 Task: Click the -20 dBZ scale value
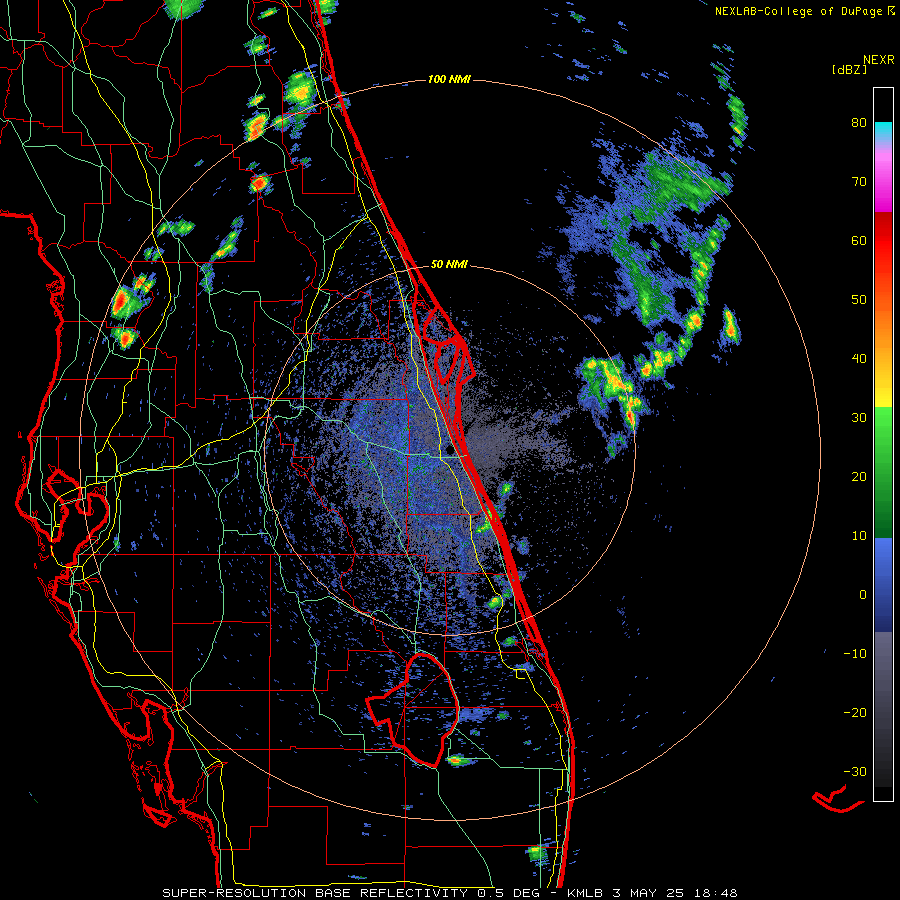(x=855, y=712)
